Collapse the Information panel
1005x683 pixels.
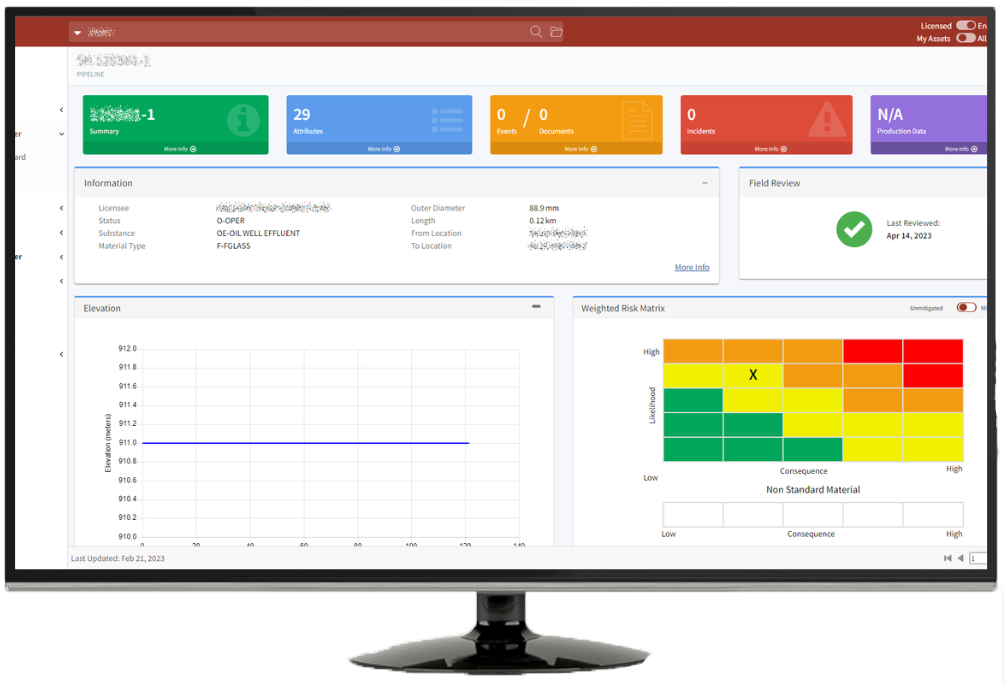[706, 182]
